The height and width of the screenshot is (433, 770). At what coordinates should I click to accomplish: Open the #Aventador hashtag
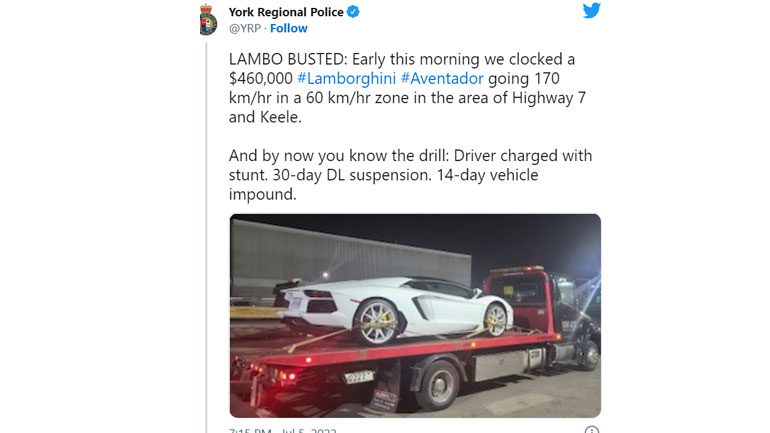[x=442, y=79]
